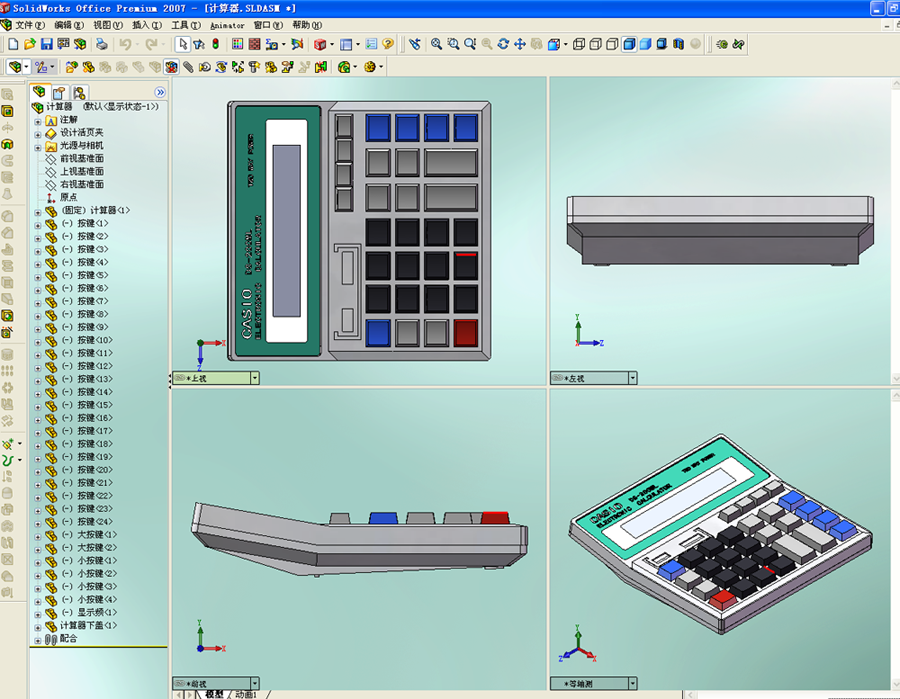Save the assembly with the floppy icon
The width and height of the screenshot is (900, 699).
[x=46, y=44]
